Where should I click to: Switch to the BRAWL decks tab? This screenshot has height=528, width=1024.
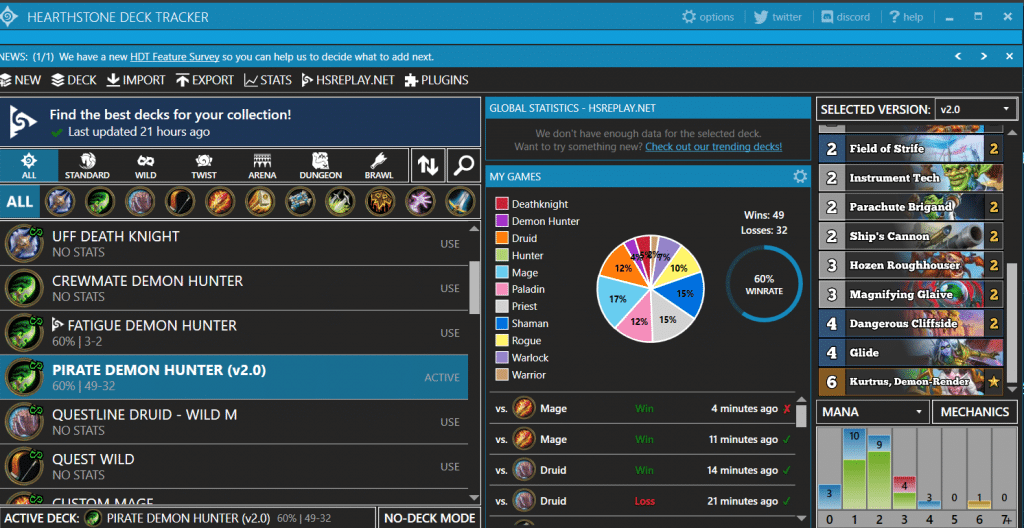379,165
